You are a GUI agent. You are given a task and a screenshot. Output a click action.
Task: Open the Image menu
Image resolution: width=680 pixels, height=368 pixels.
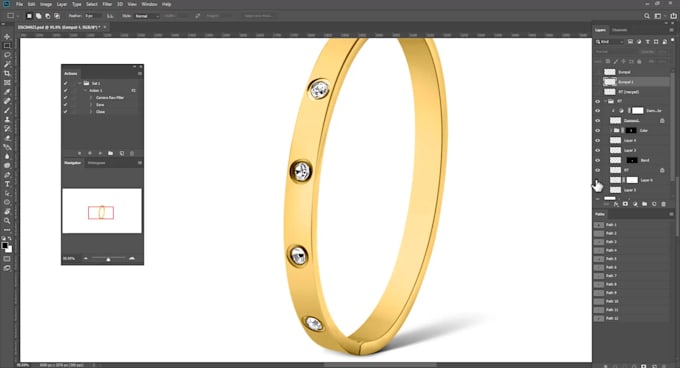pyautogui.click(x=46, y=4)
